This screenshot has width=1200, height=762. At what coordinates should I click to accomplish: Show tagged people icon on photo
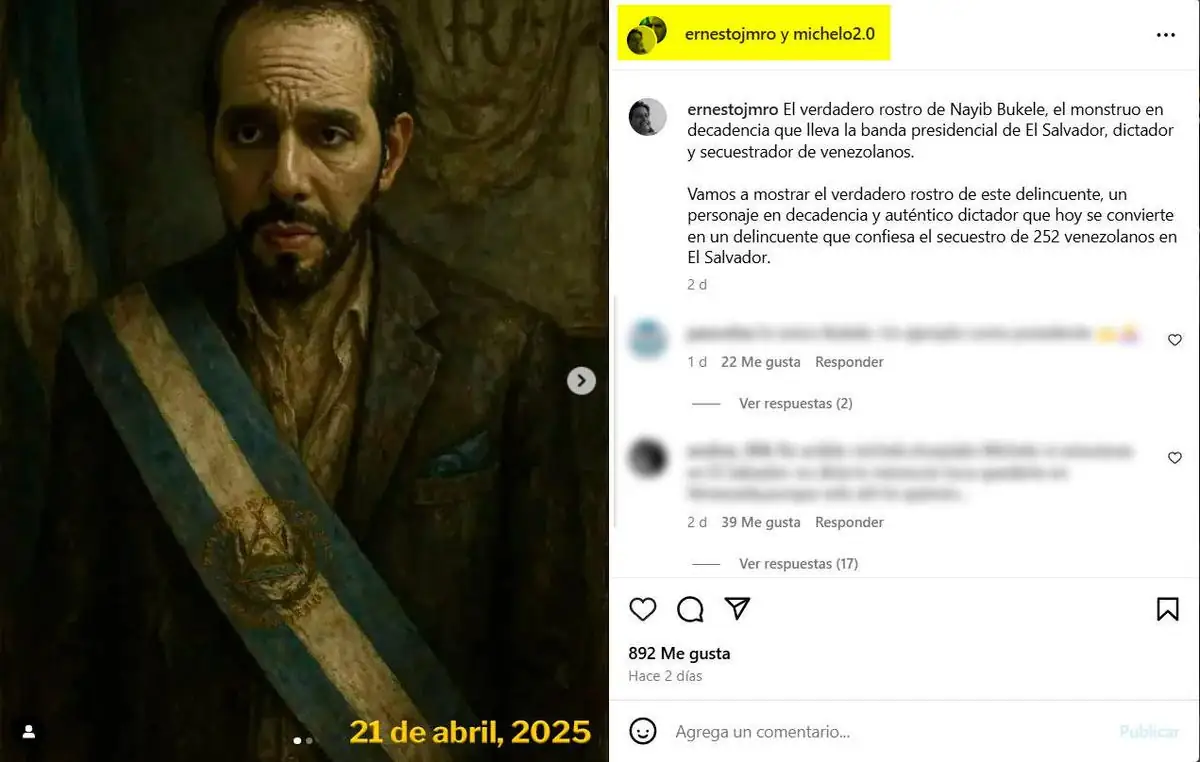29,732
